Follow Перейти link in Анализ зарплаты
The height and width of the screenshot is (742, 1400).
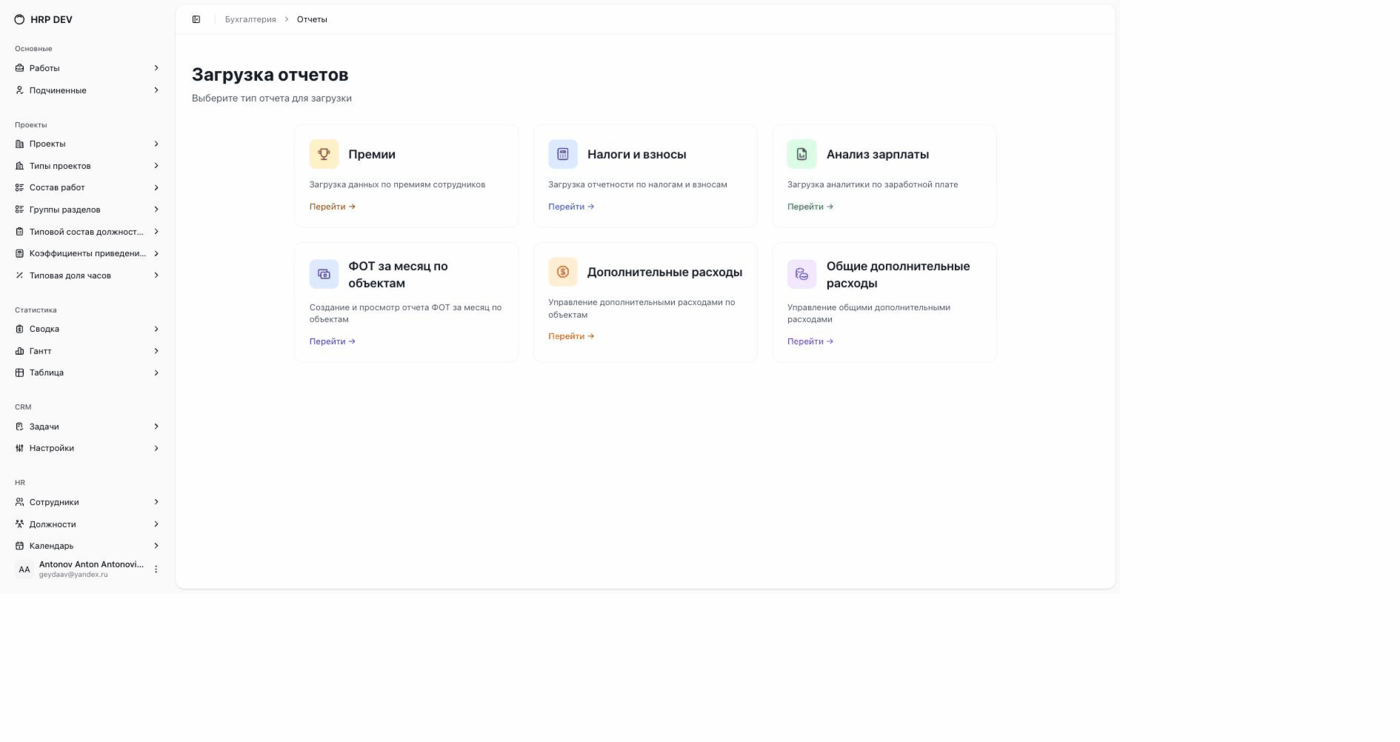(x=810, y=207)
